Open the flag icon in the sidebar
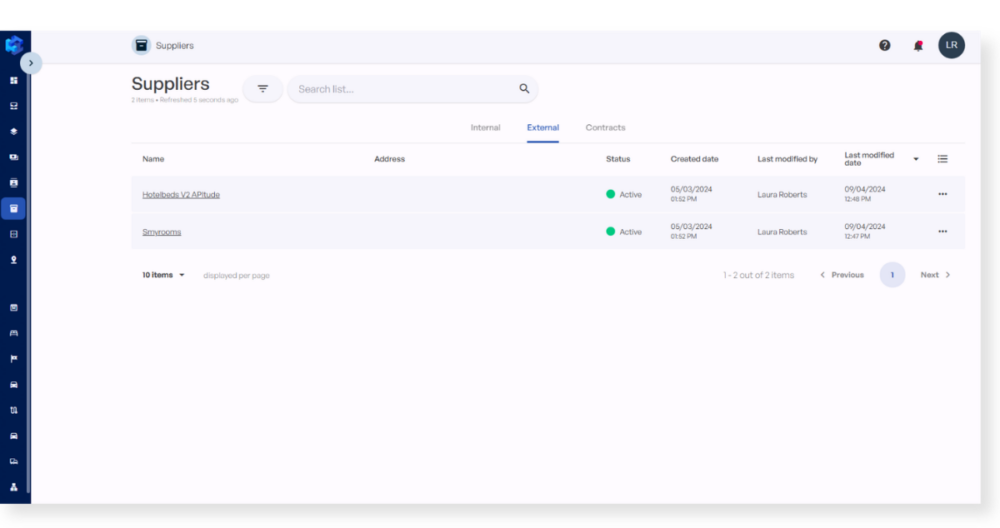The height and width of the screenshot is (528, 1000). [x=14, y=358]
